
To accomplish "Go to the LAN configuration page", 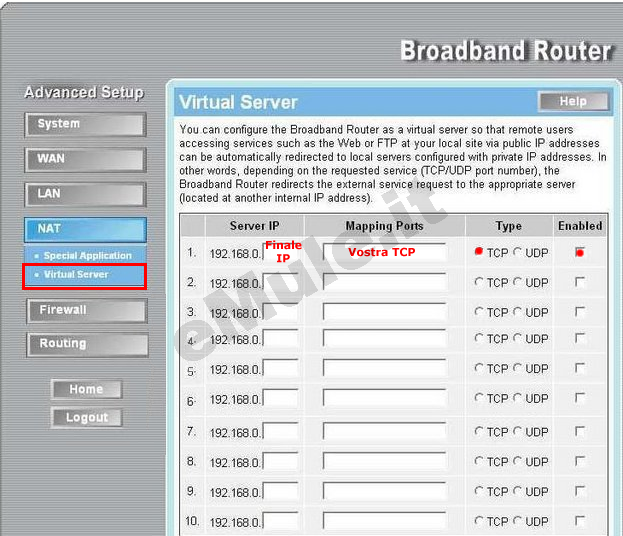I will point(85,194).
